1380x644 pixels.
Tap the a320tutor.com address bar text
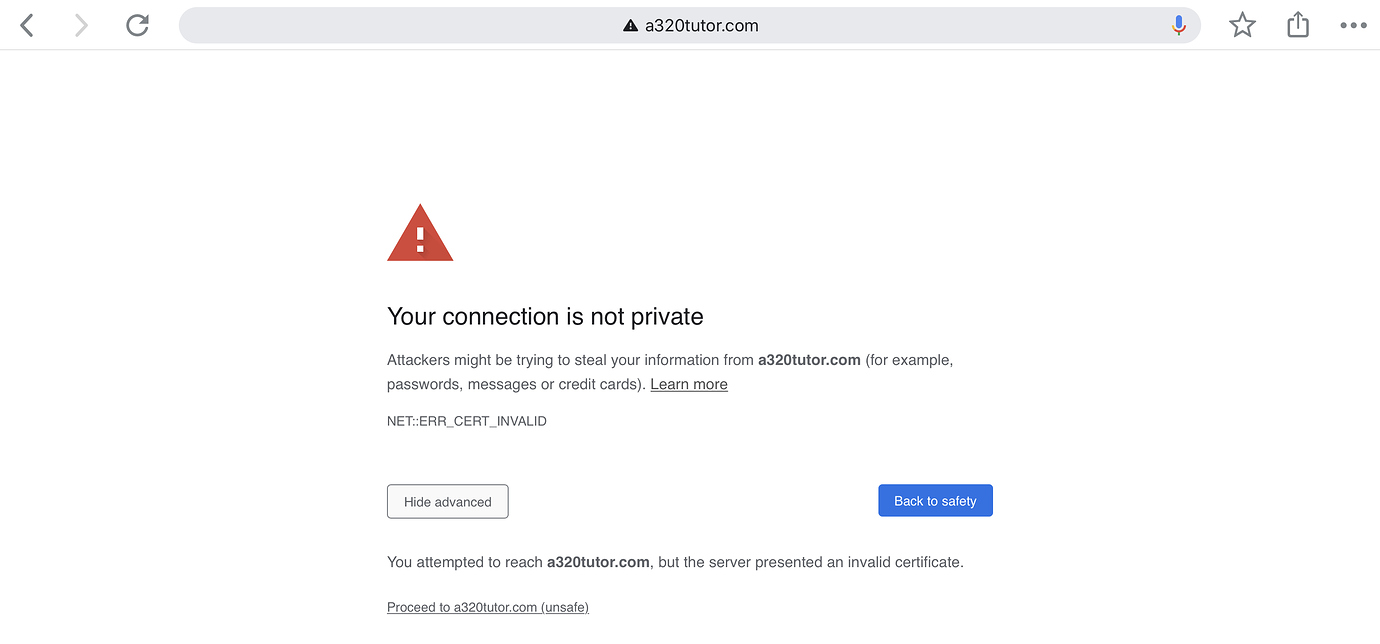click(x=701, y=26)
